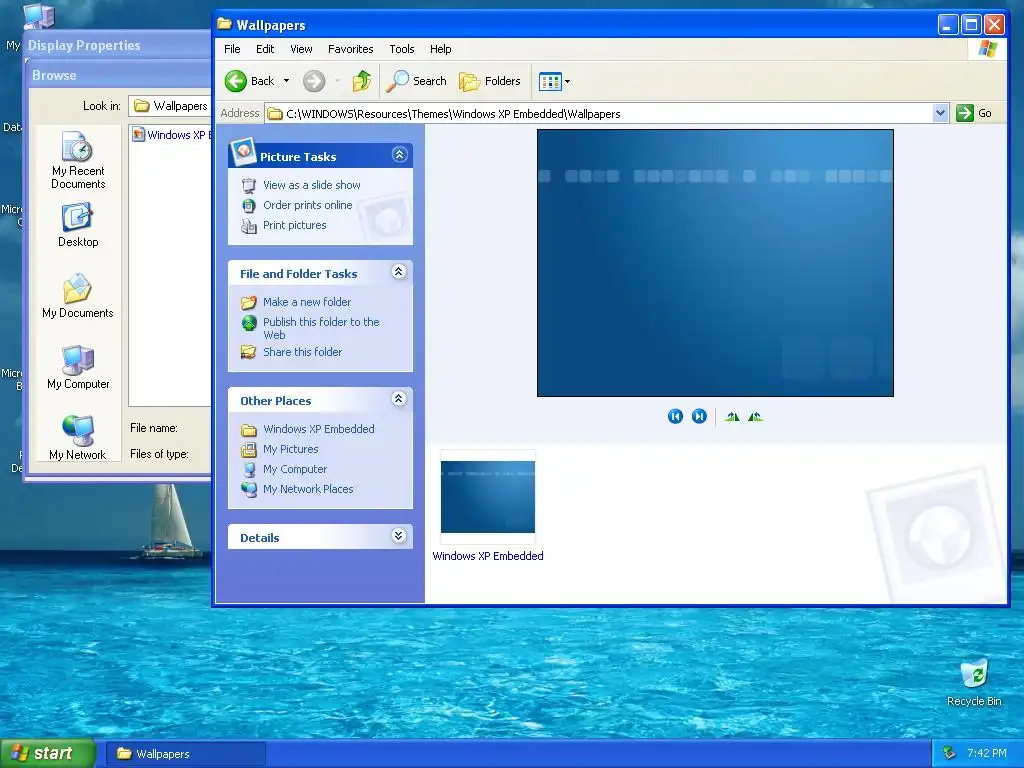Click the Share this folder icon
The height and width of the screenshot is (768, 1024).
249,352
